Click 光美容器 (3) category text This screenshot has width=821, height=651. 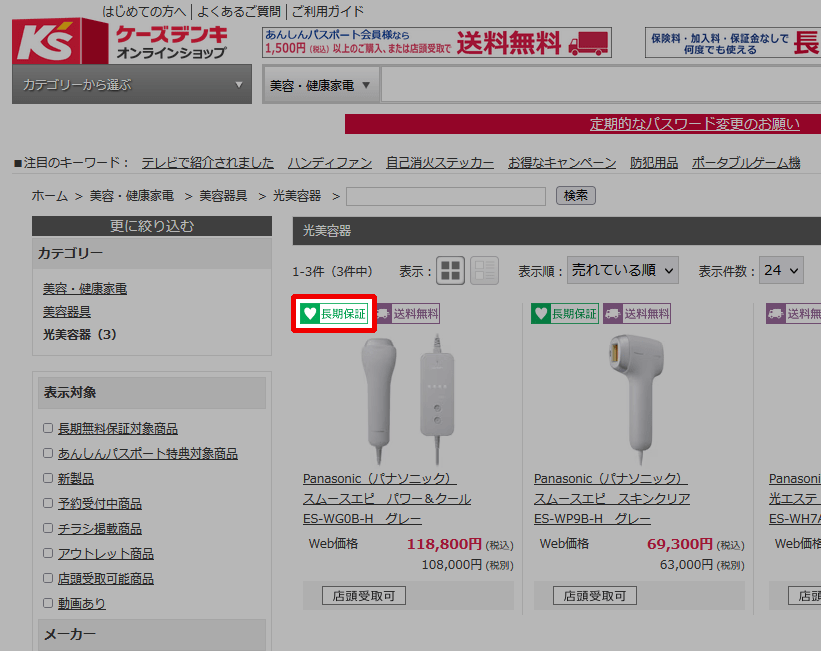pos(80,334)
